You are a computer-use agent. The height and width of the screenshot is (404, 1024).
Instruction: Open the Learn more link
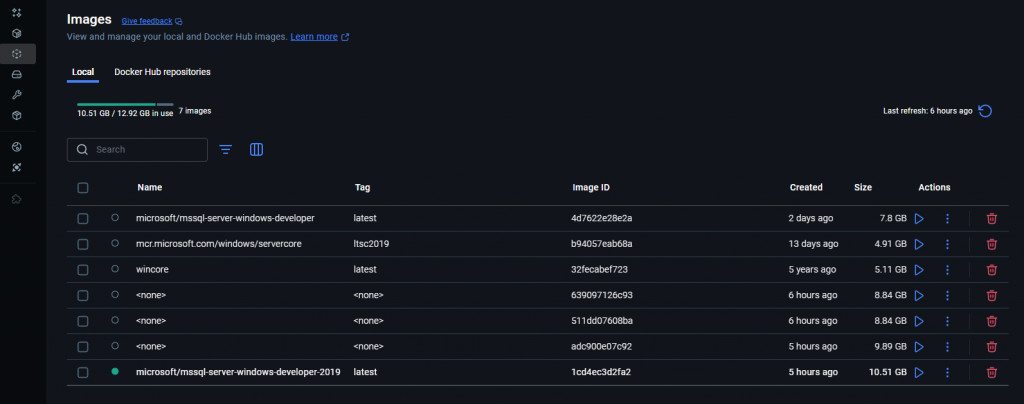click(x=319, y=37)
